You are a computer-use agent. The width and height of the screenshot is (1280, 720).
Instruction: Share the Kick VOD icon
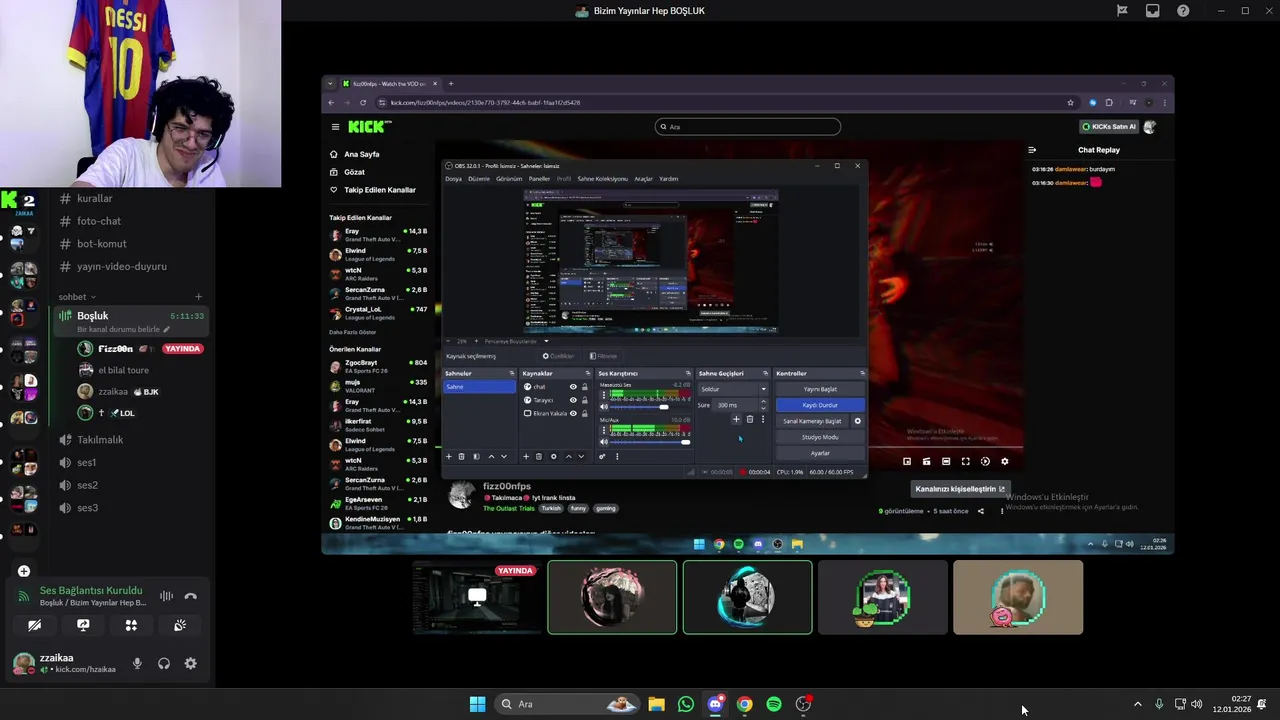[980, 511]
